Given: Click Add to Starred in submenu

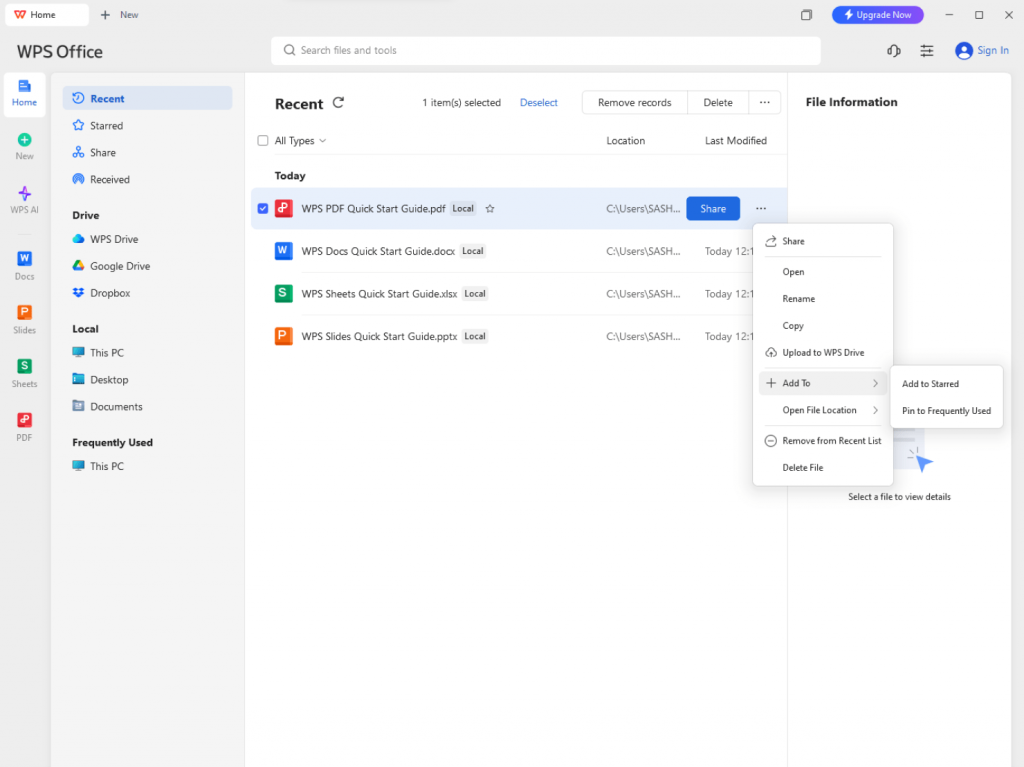Looking at the screenshot, I should pyautogui.click(x=930, y=384).
